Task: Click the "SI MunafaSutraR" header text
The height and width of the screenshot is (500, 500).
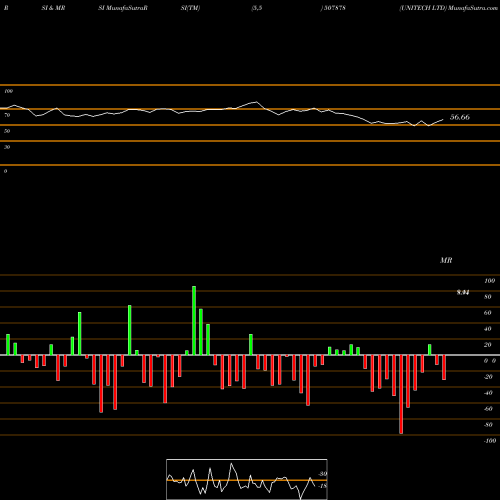Action: point(123,8)
